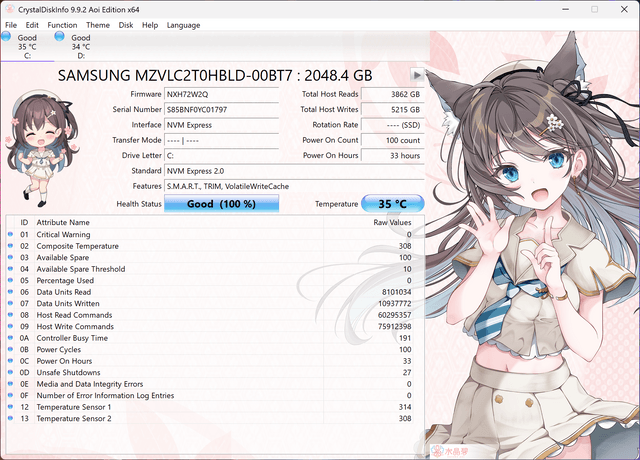Click status dot for row 0C Power On Hours

click(10, 361)
